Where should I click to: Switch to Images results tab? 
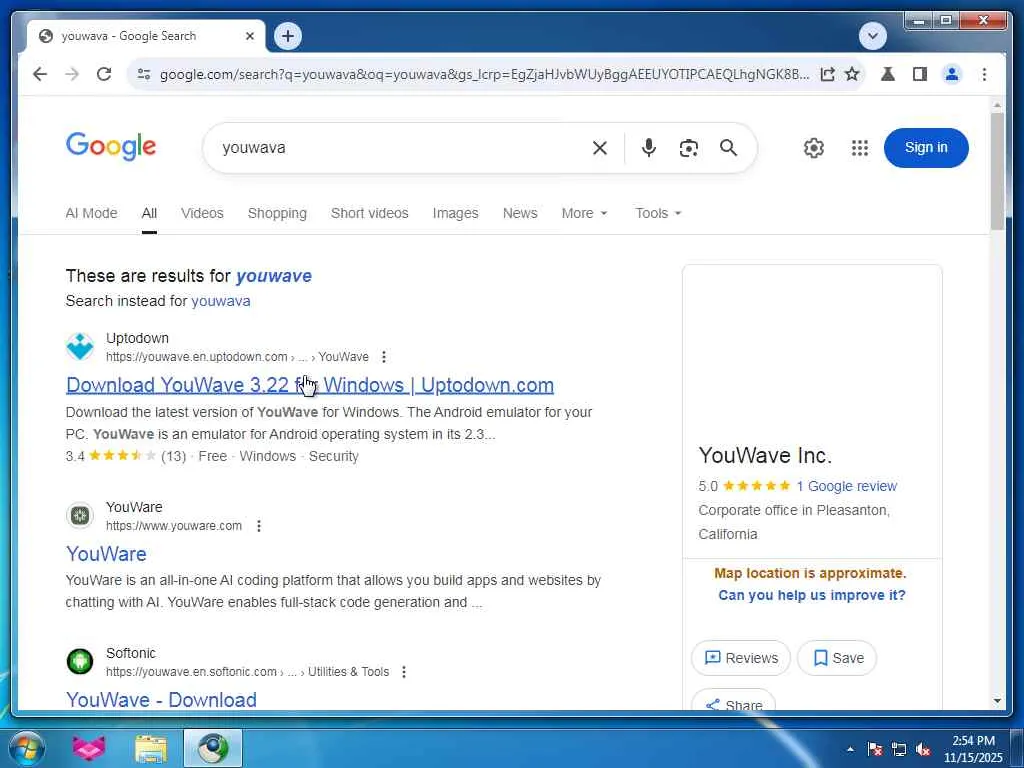[455, 214]
